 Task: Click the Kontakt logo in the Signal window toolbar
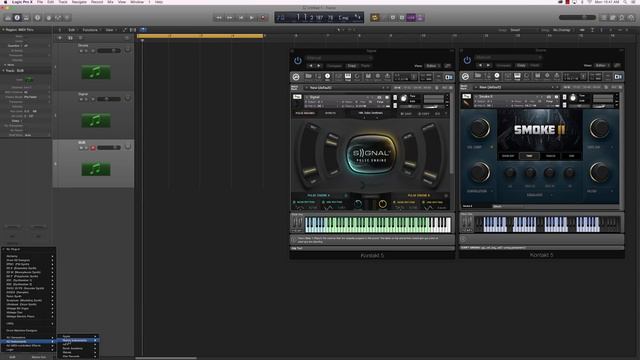pyautogui.click(x=296, y=77)
